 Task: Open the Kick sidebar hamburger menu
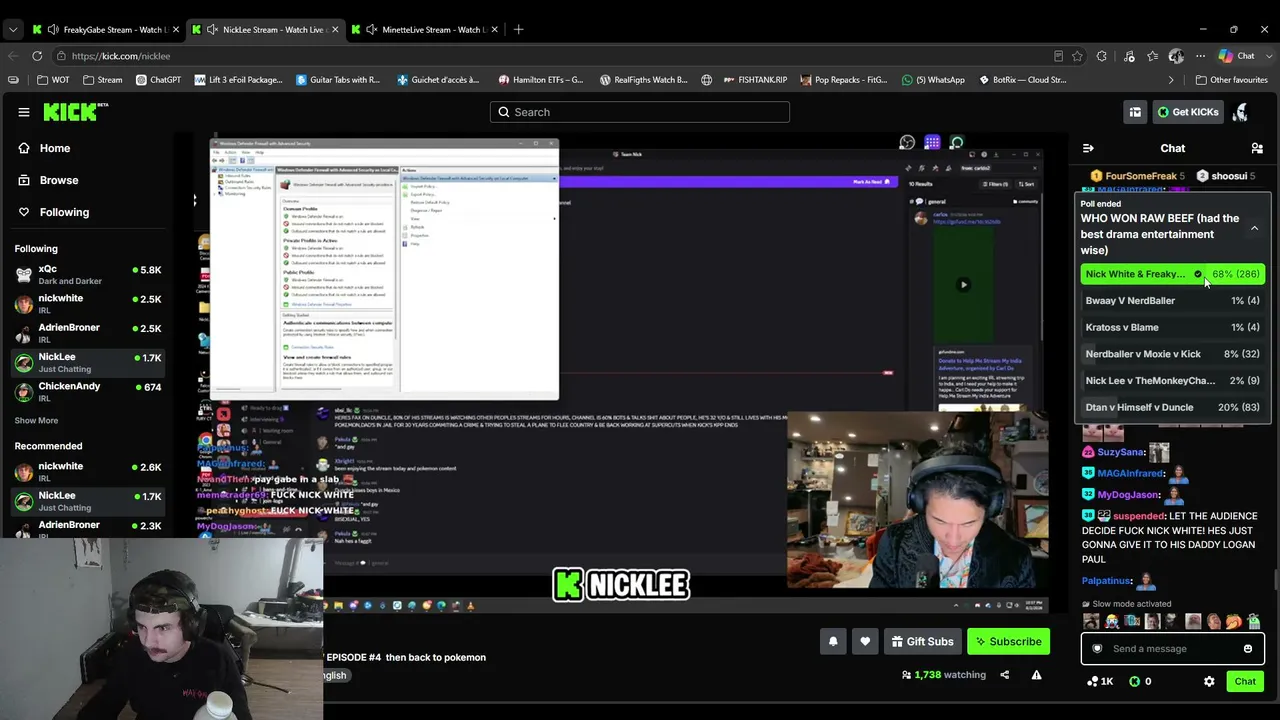click(24, 112)
